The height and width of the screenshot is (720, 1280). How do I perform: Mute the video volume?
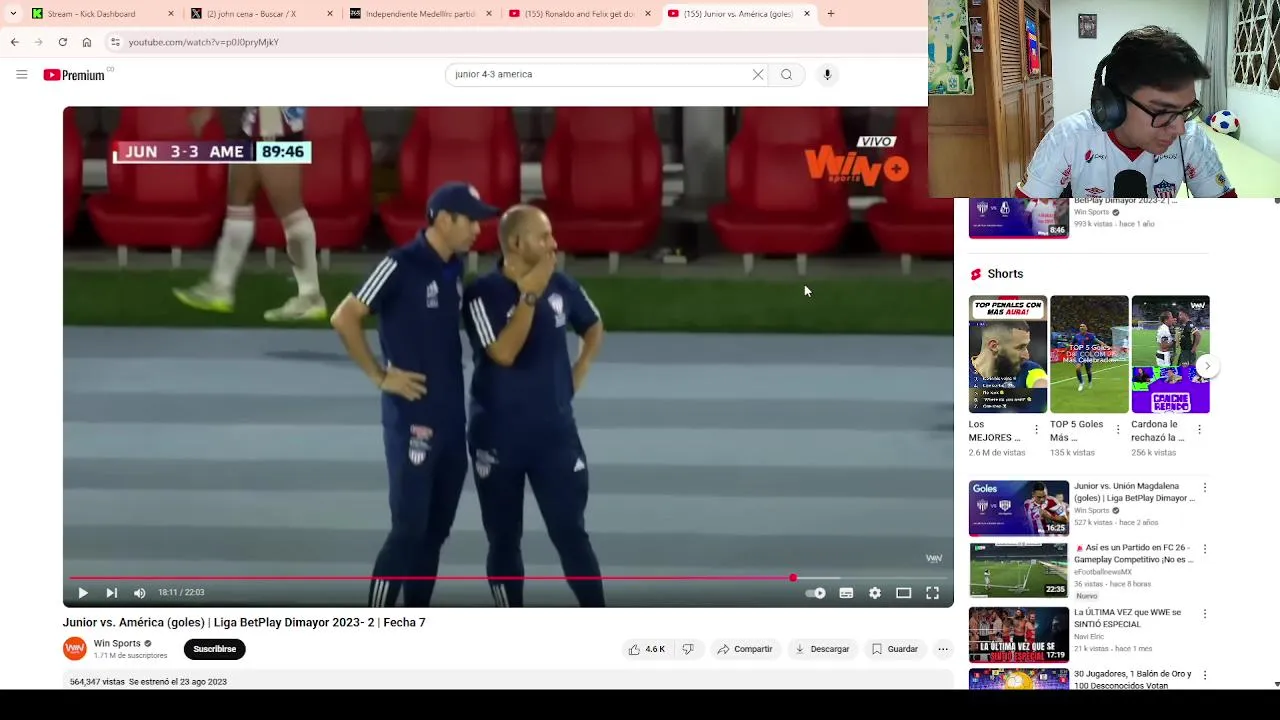tap(139, 593)
